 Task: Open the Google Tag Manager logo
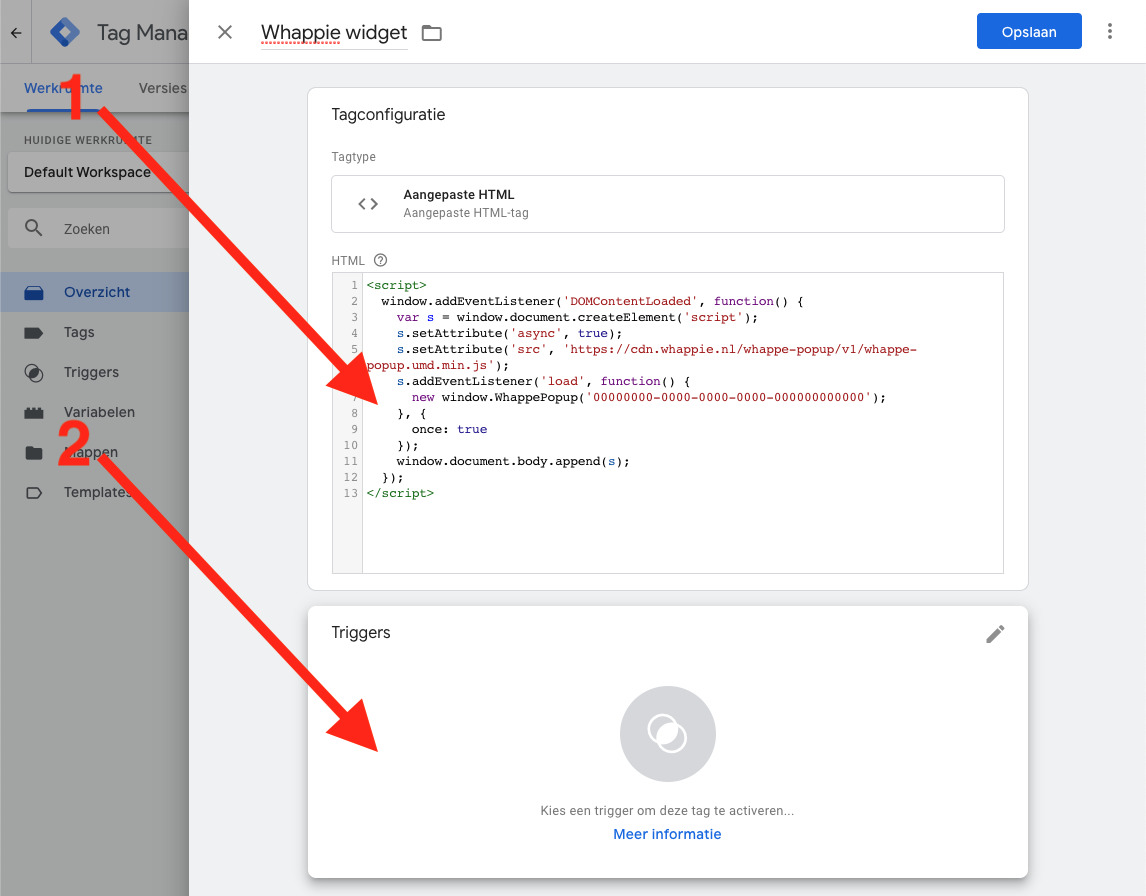tap(65, 32)
